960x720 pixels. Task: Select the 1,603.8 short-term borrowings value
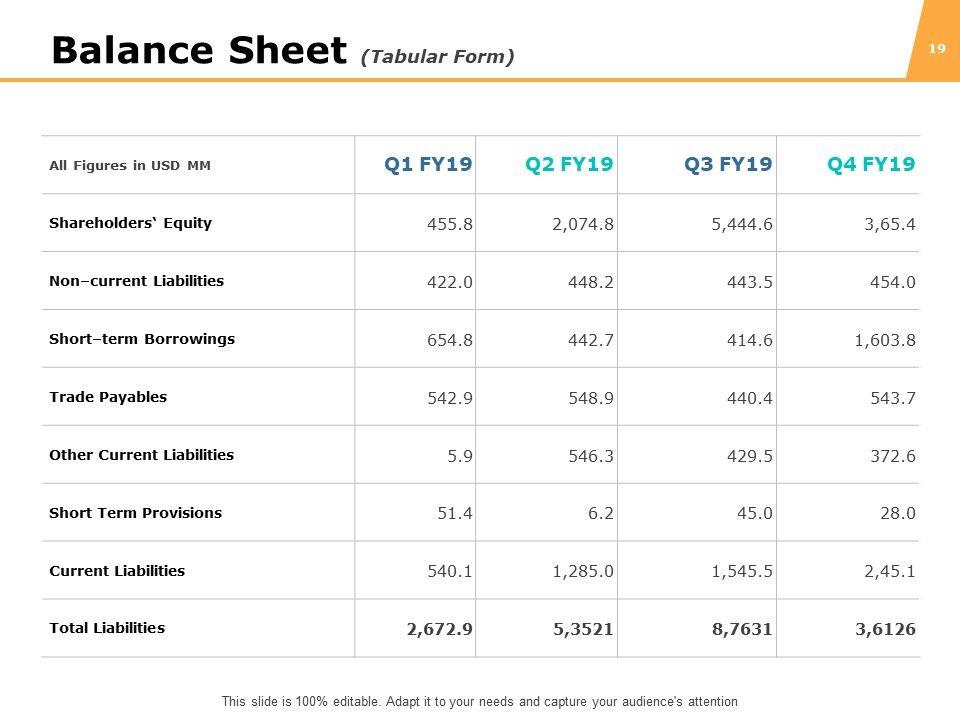(885, 339)
